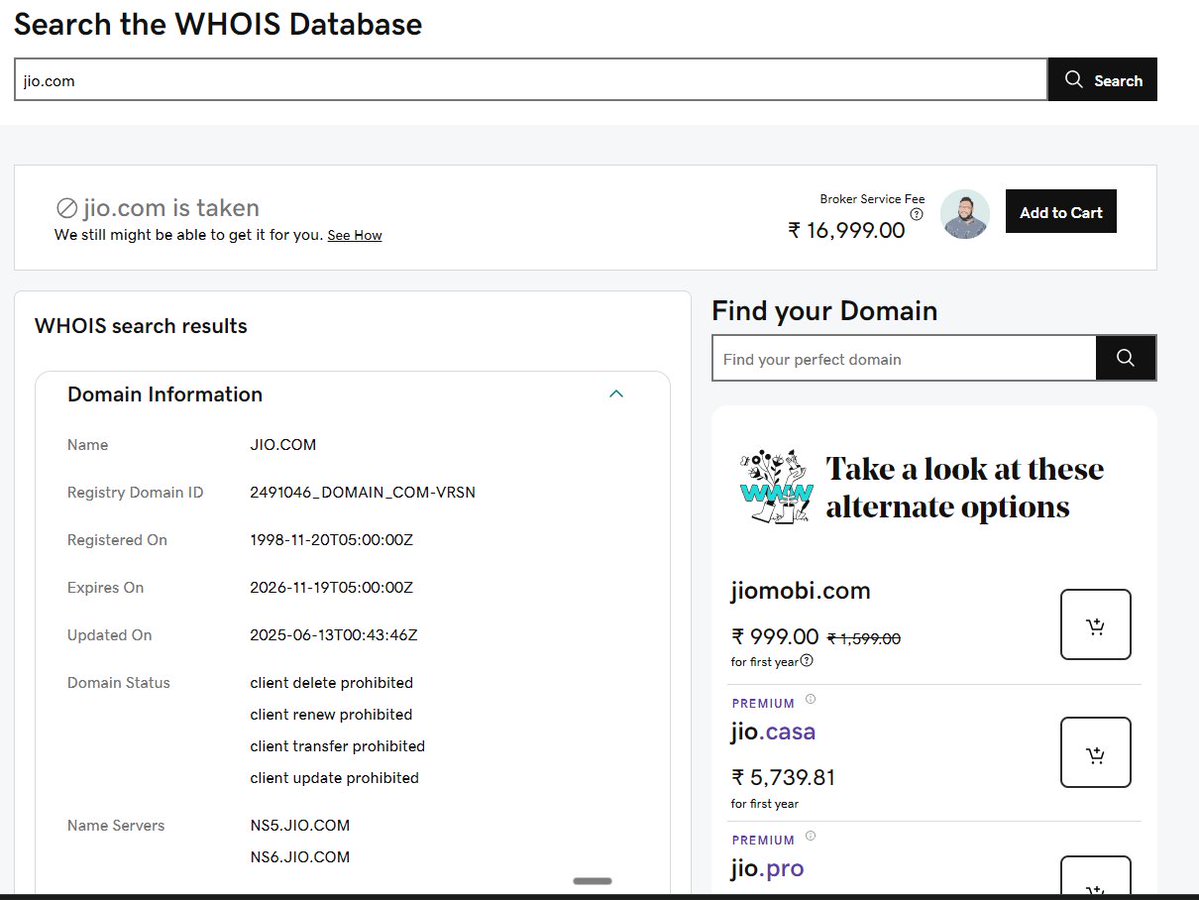
Task: Add jio.casa to cart
Action: (1095, 752)
